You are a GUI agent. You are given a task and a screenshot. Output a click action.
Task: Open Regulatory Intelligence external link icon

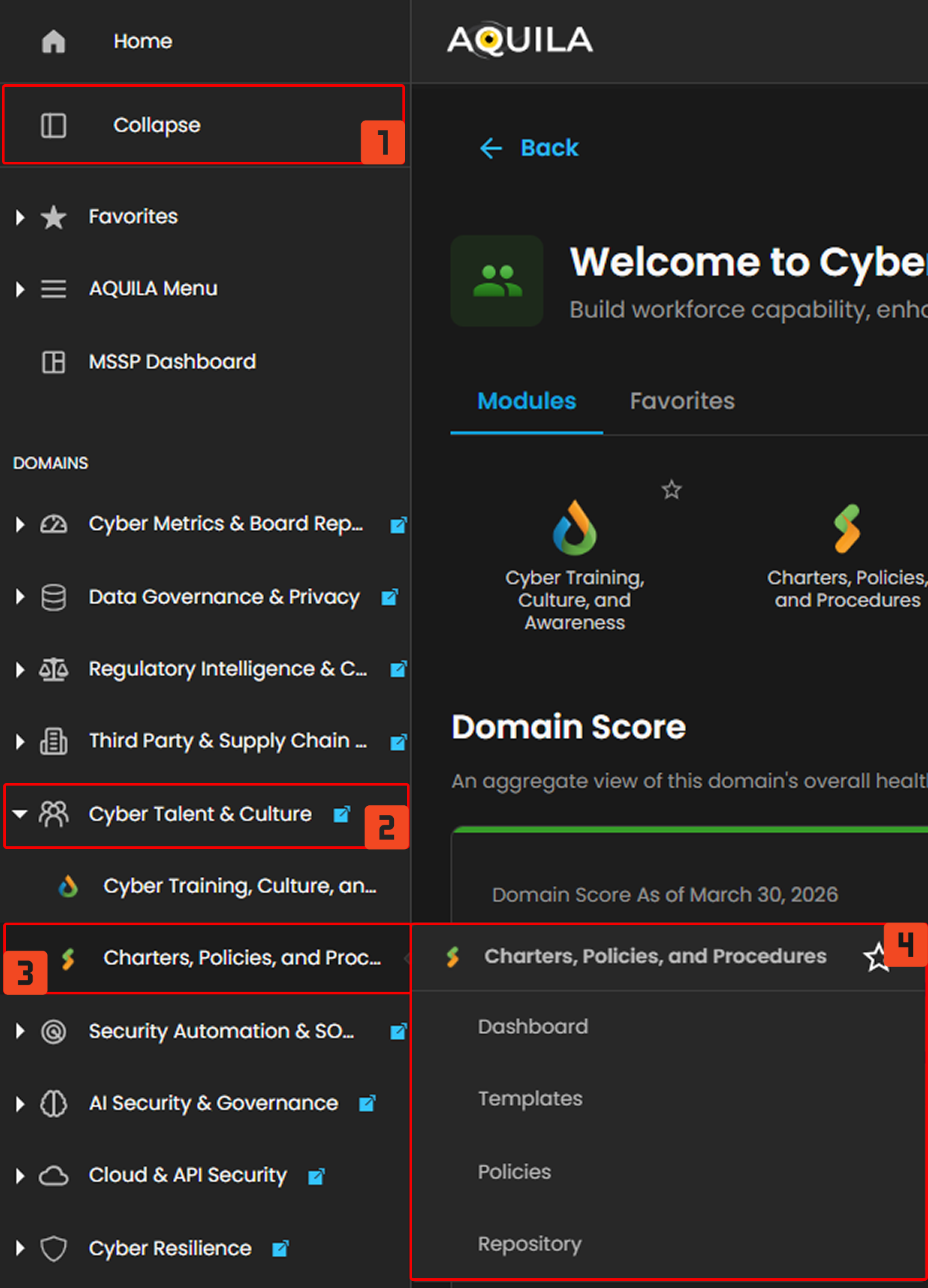click(x=398, y=669)
